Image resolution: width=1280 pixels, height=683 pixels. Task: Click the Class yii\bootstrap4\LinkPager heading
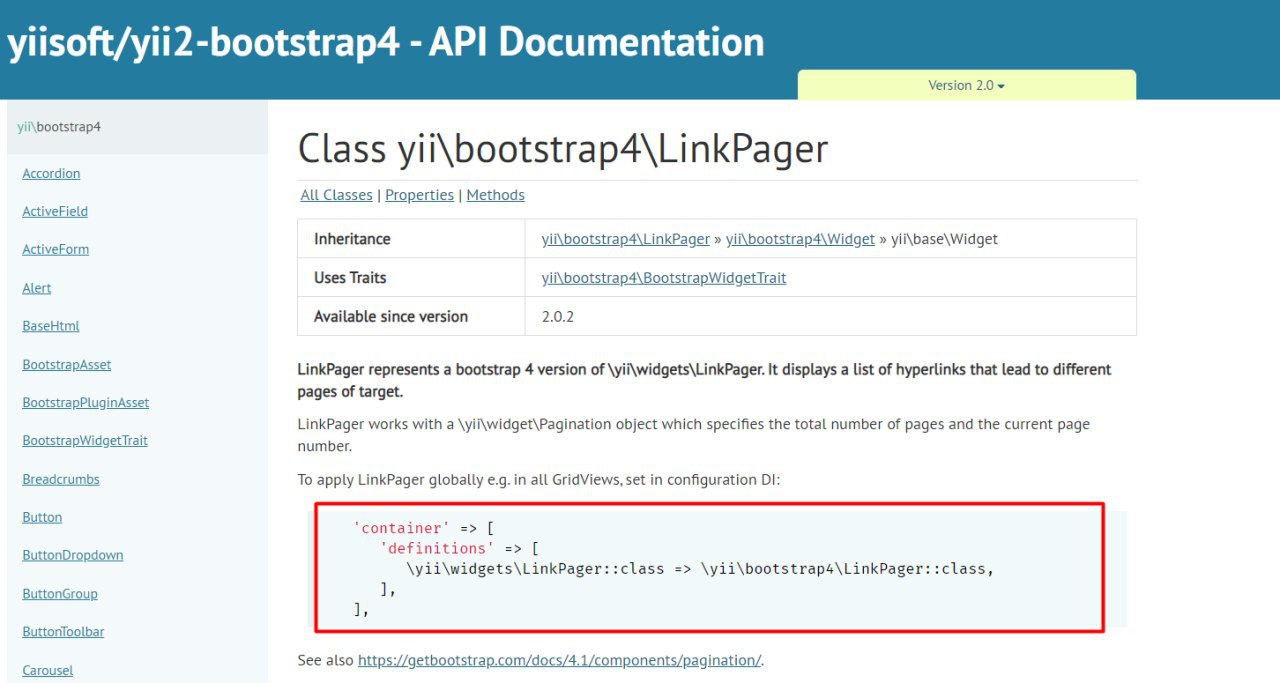563,149
